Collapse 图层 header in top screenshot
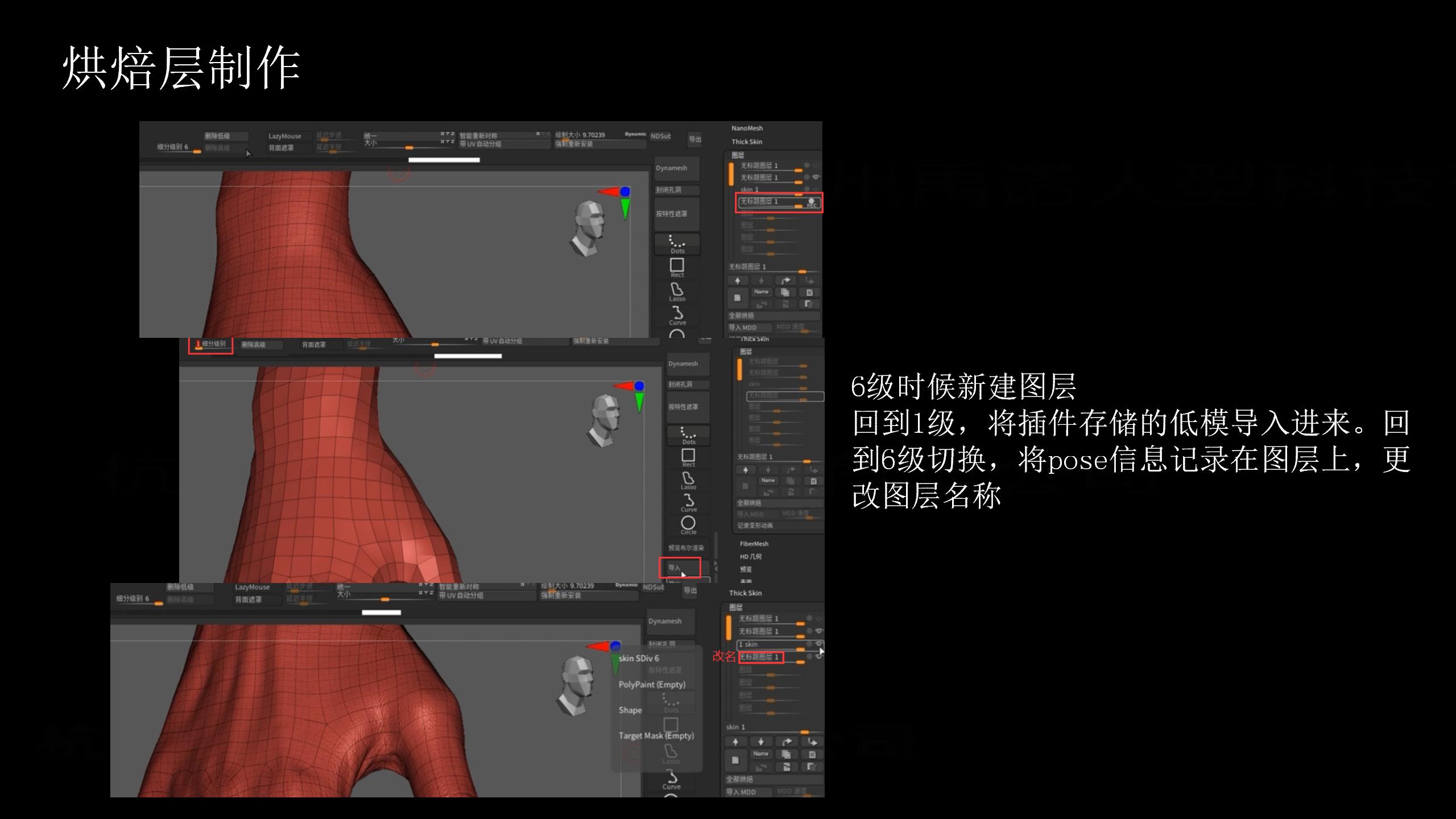Image resolution: width=1456 pixels, height=819 pixels. click(738, 155)
